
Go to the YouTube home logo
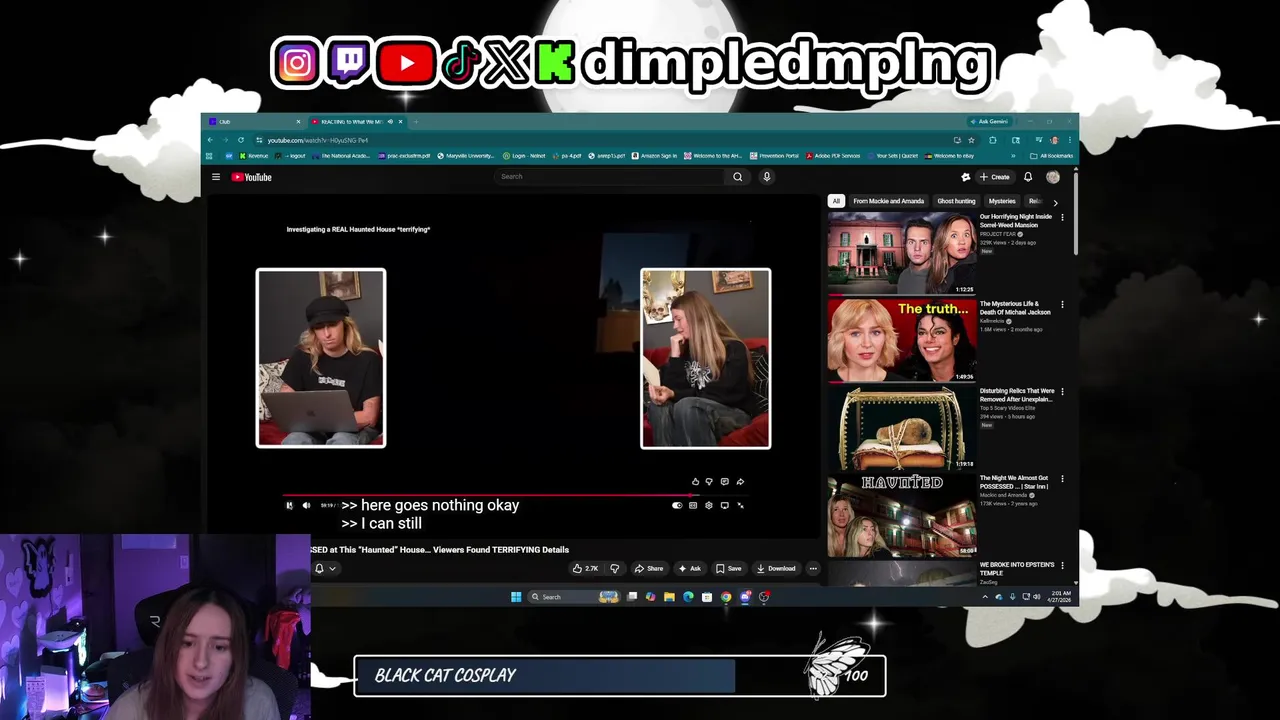252,177
